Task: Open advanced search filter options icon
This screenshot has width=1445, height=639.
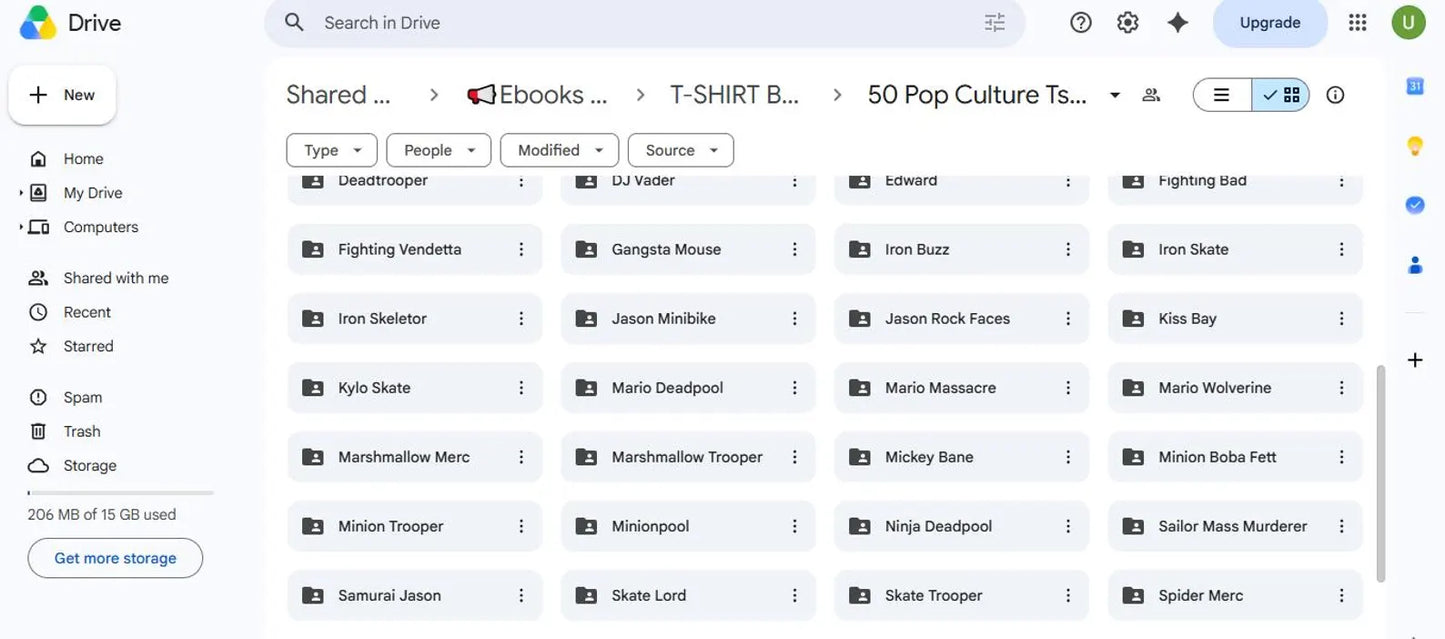Action: coord(994,22)
